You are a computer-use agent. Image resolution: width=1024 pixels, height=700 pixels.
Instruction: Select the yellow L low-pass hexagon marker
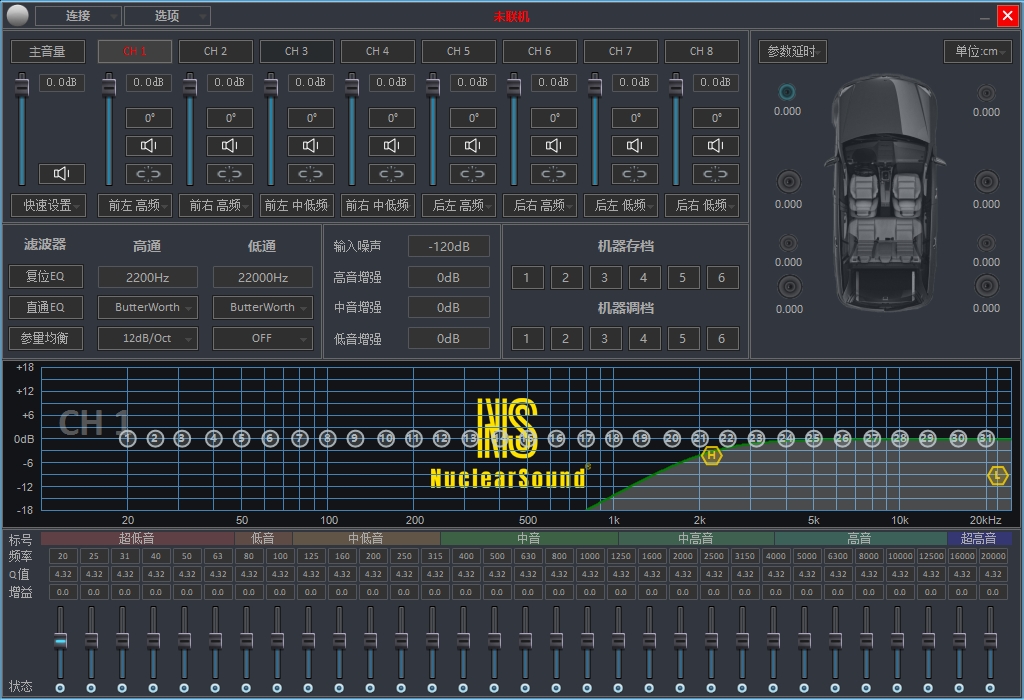click(x=997, y=476)
